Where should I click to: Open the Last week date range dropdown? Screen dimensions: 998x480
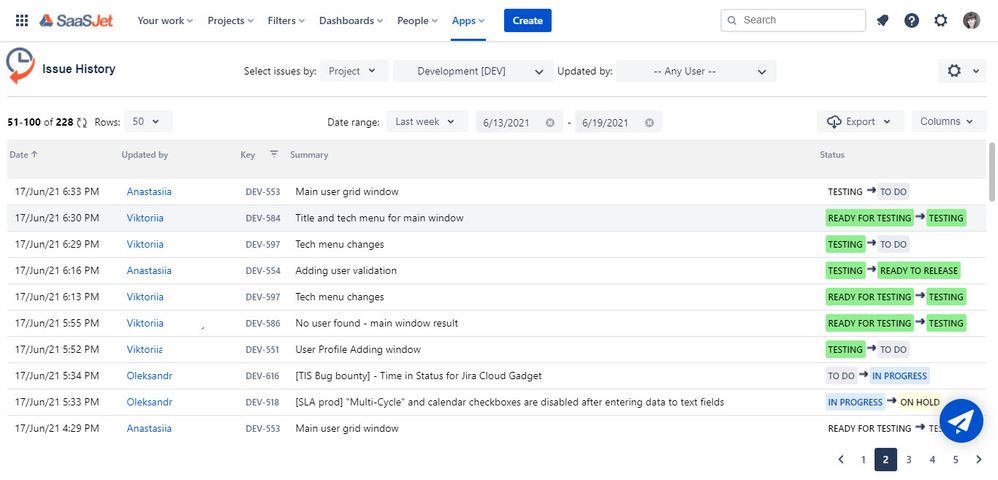point(425,122)
